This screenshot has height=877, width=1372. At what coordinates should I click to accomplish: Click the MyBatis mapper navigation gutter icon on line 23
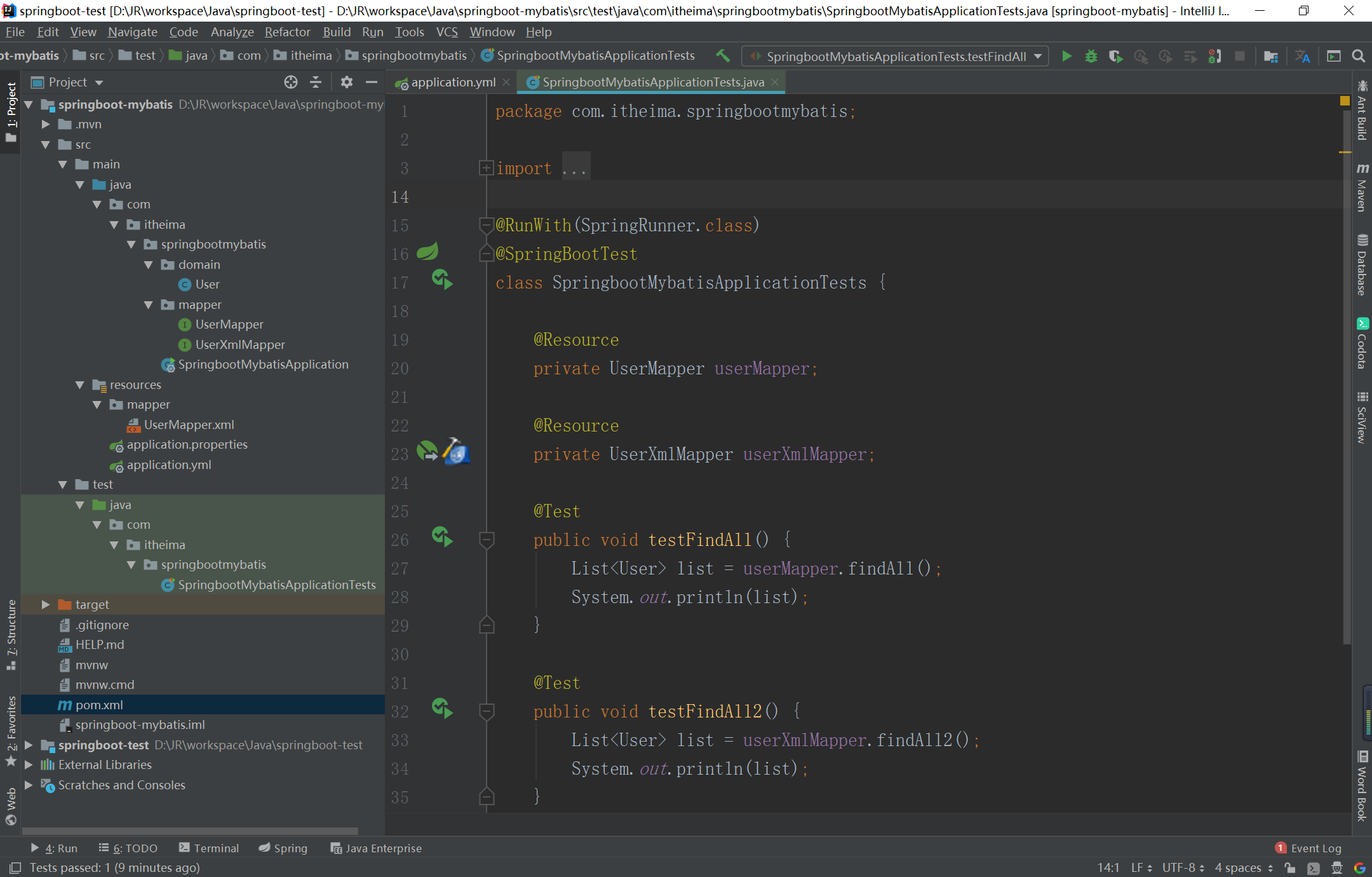(456, 451)
